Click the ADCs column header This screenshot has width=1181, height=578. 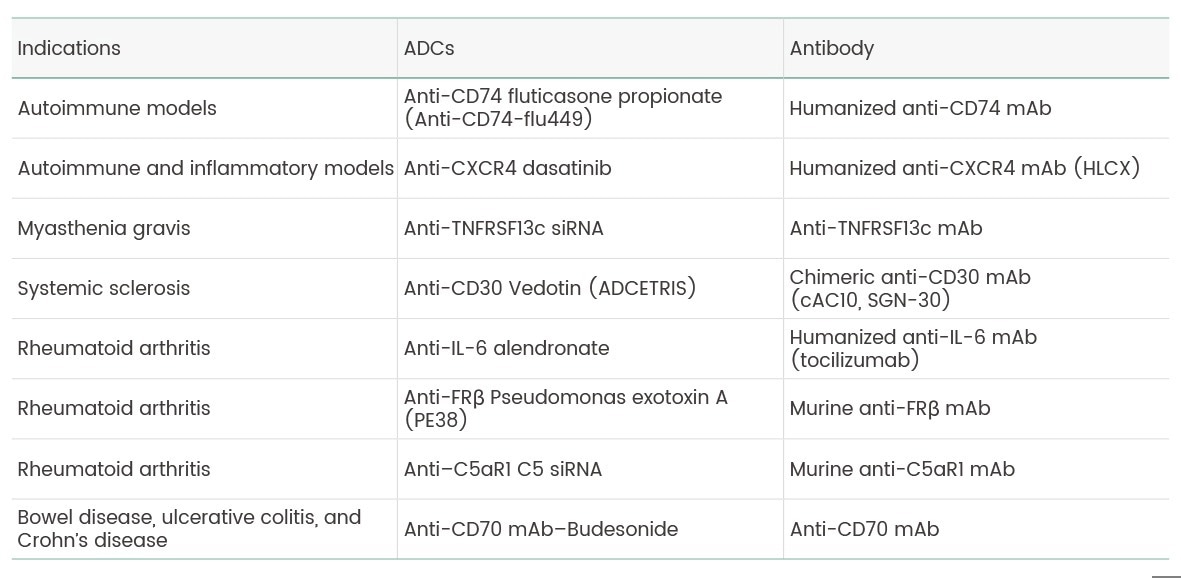tap(429, 48)
